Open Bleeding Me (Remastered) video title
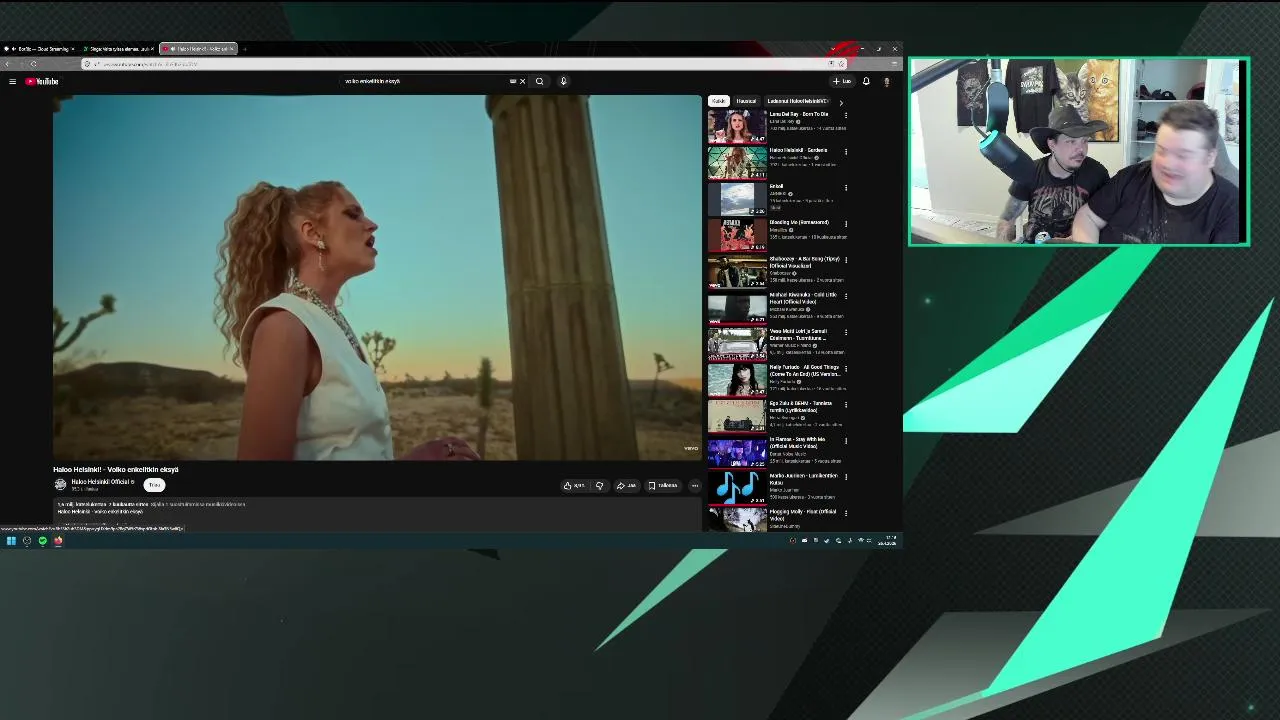1280x720 pixels. pyautogui.click(x=799, y=223)
